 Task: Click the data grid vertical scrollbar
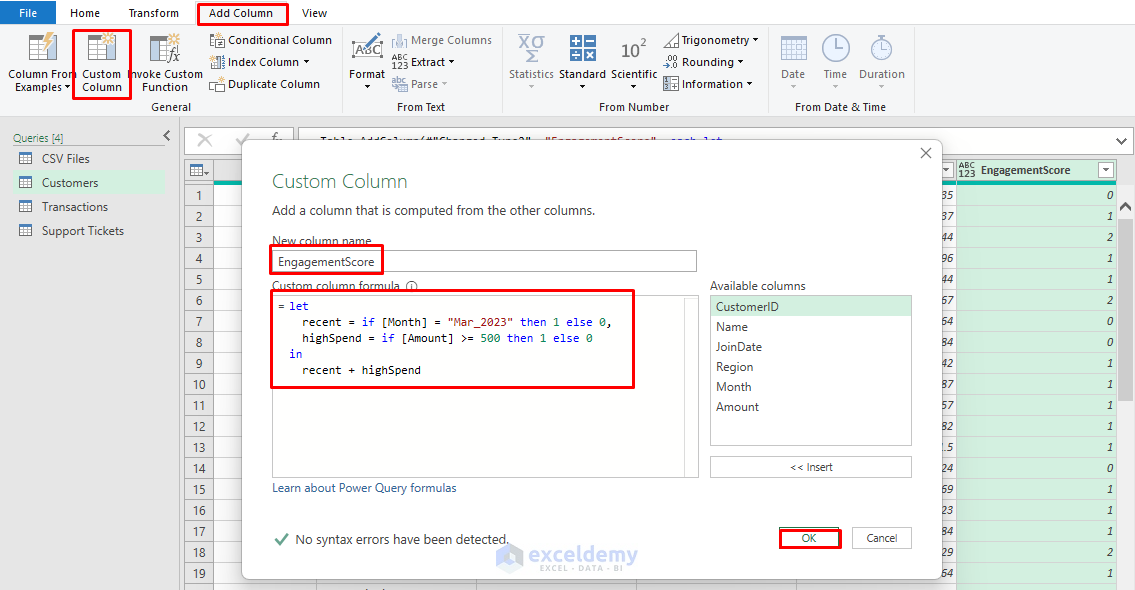coord(1125,310)
